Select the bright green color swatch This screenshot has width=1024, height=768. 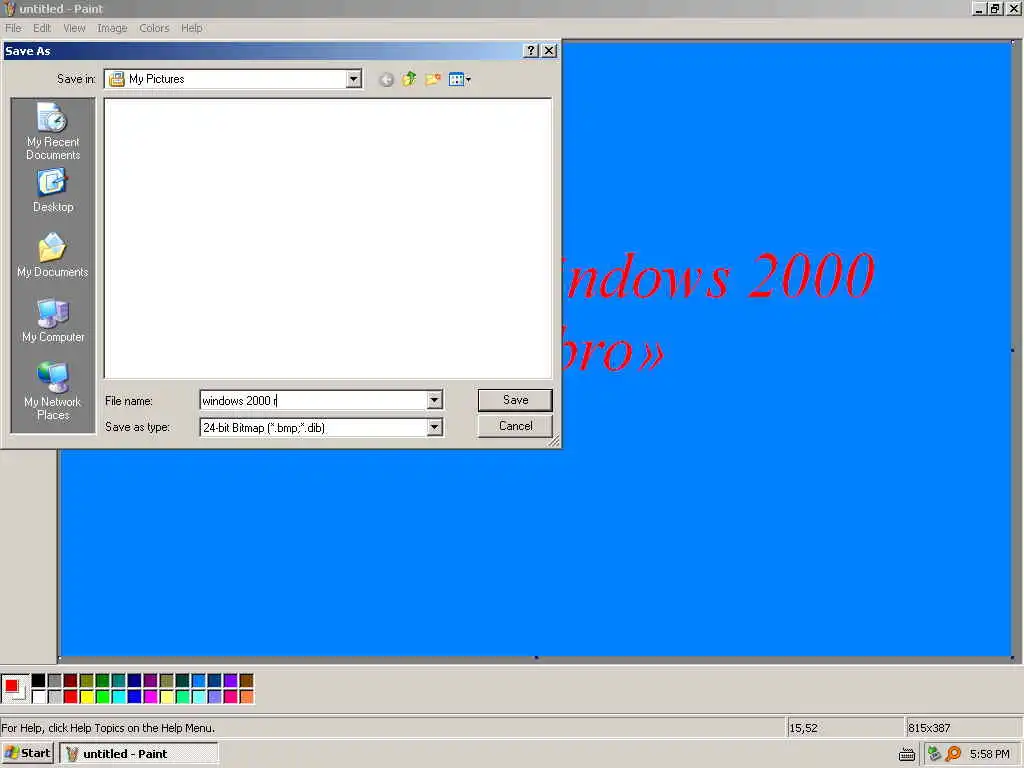click(x=103, y=697)
